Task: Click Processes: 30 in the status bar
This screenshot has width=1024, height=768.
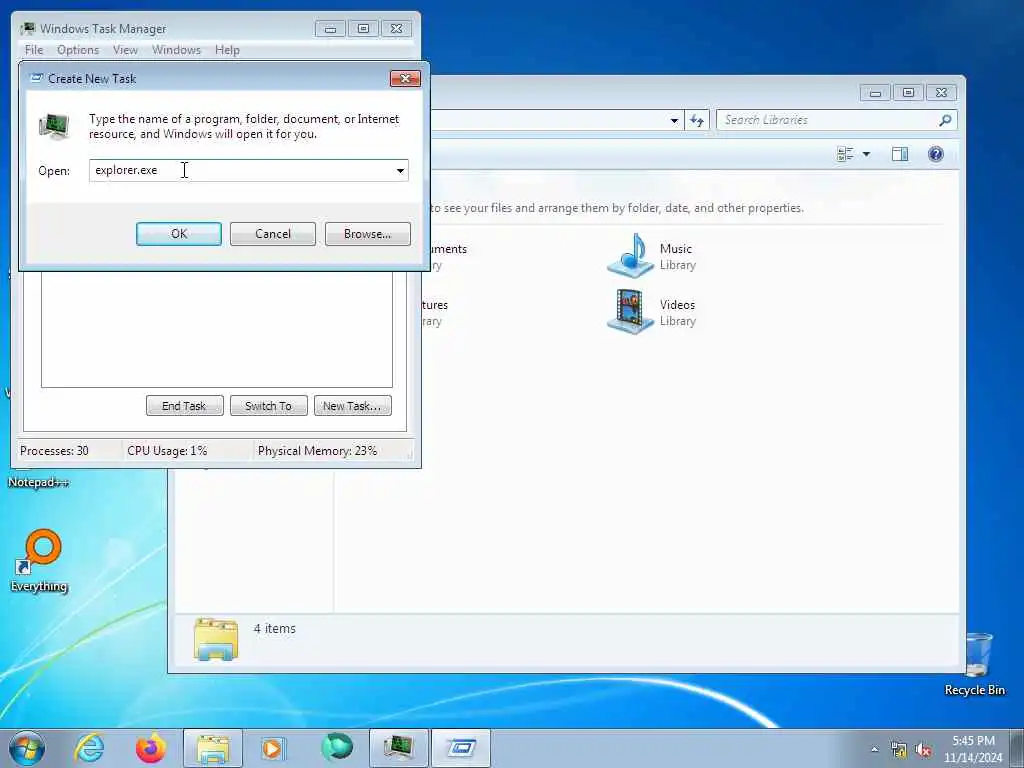Action: (x=54, y=451)
